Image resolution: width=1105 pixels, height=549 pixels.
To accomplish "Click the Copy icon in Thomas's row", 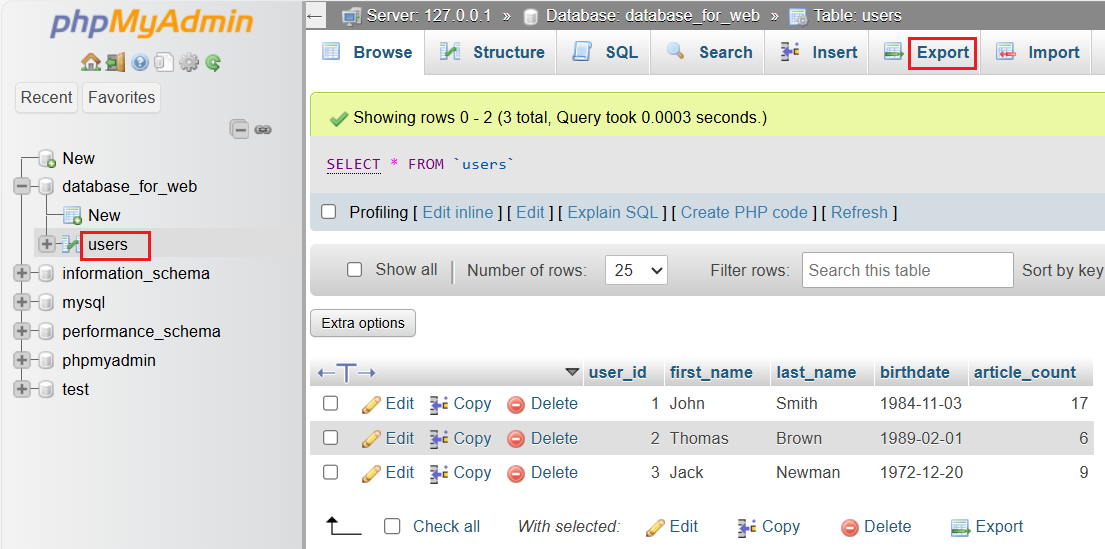I will point(440,438).
